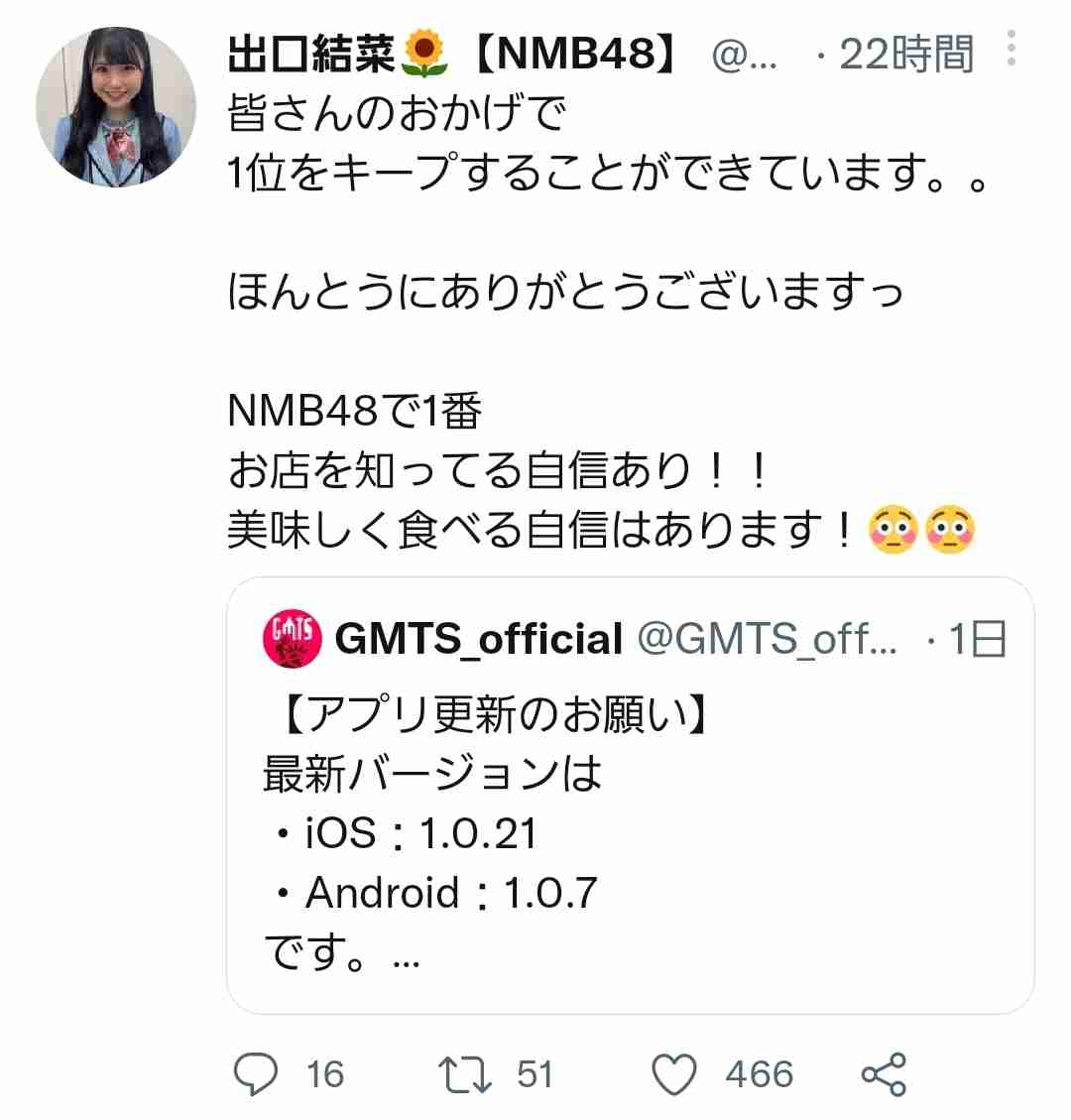Expand the truncated quoted text at です。…
The height and width of the screenshot is (1120, 1071).
342,953
